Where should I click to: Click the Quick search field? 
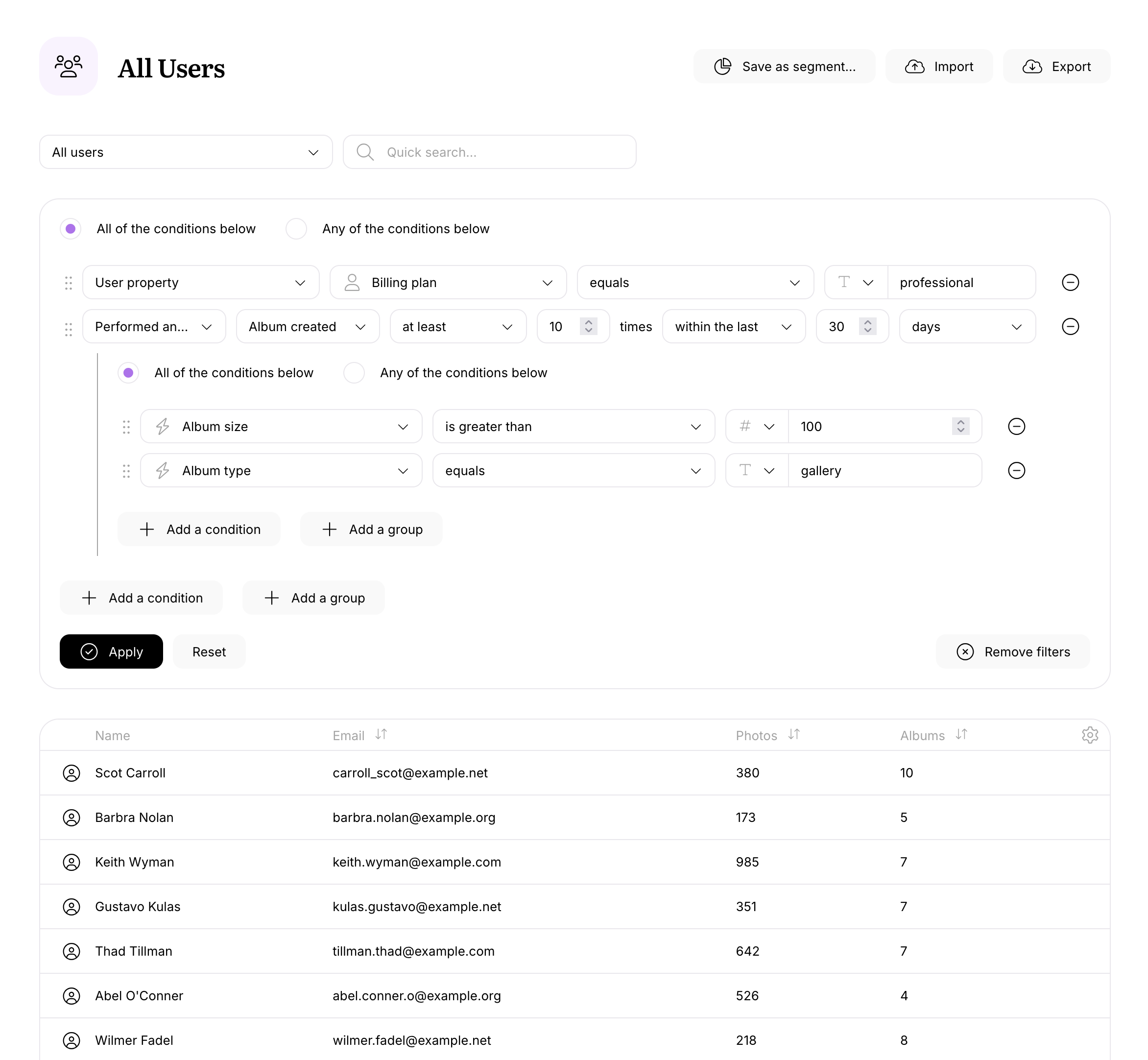tap(489, 152)
